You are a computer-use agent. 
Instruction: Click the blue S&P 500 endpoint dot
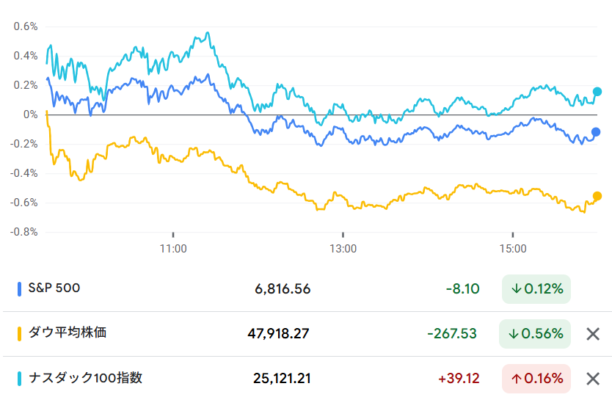coord(596,132)
